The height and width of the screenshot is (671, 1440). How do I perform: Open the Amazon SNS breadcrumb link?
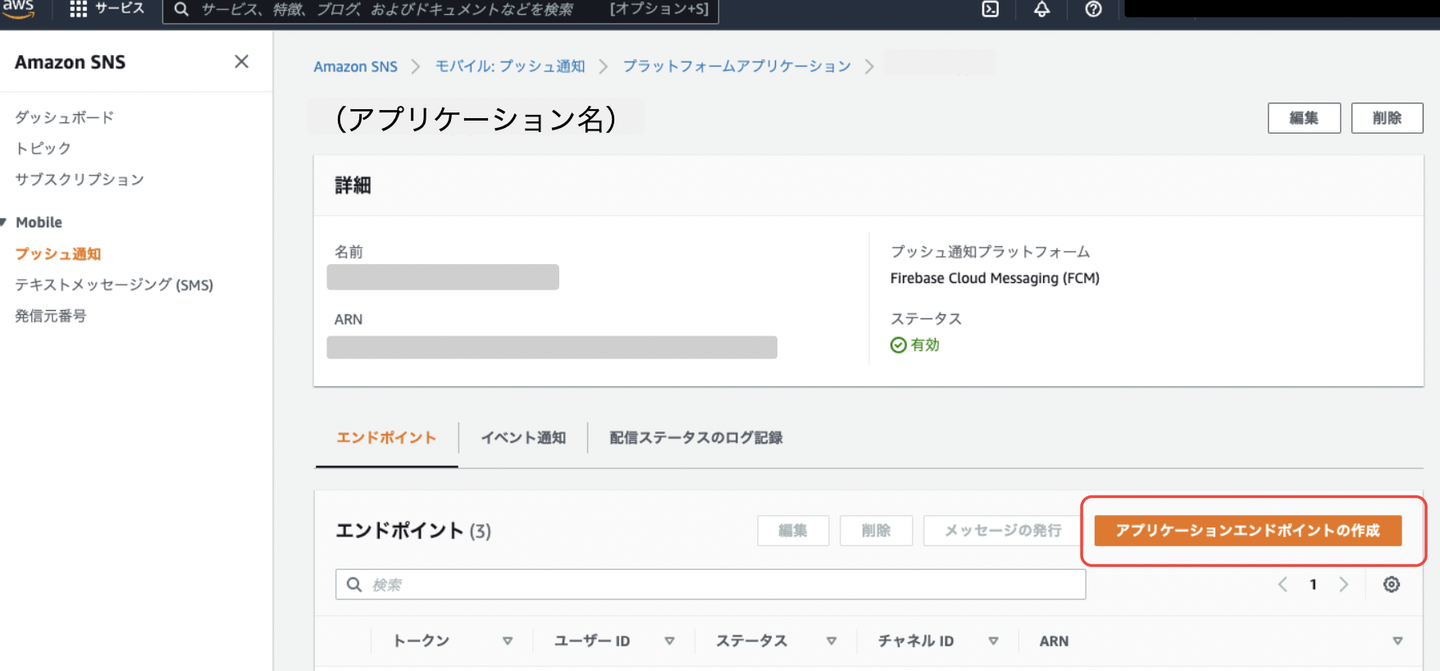(355, 67)
